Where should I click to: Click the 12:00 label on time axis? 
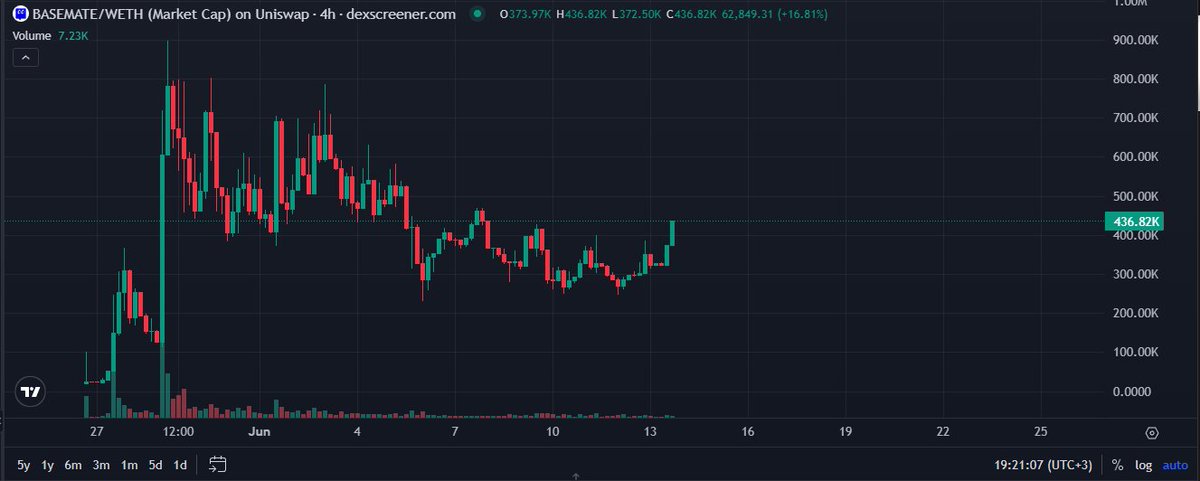[x=178, y=432]
